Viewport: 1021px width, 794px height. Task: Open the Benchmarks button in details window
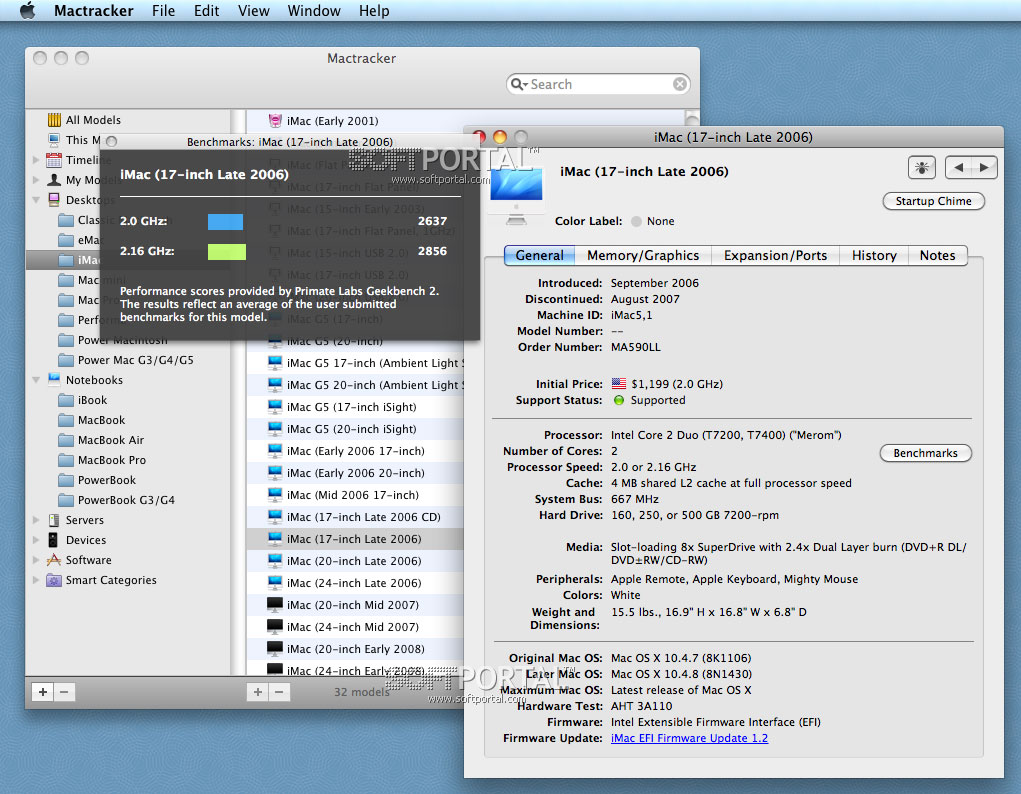click(x=925, y=453)
